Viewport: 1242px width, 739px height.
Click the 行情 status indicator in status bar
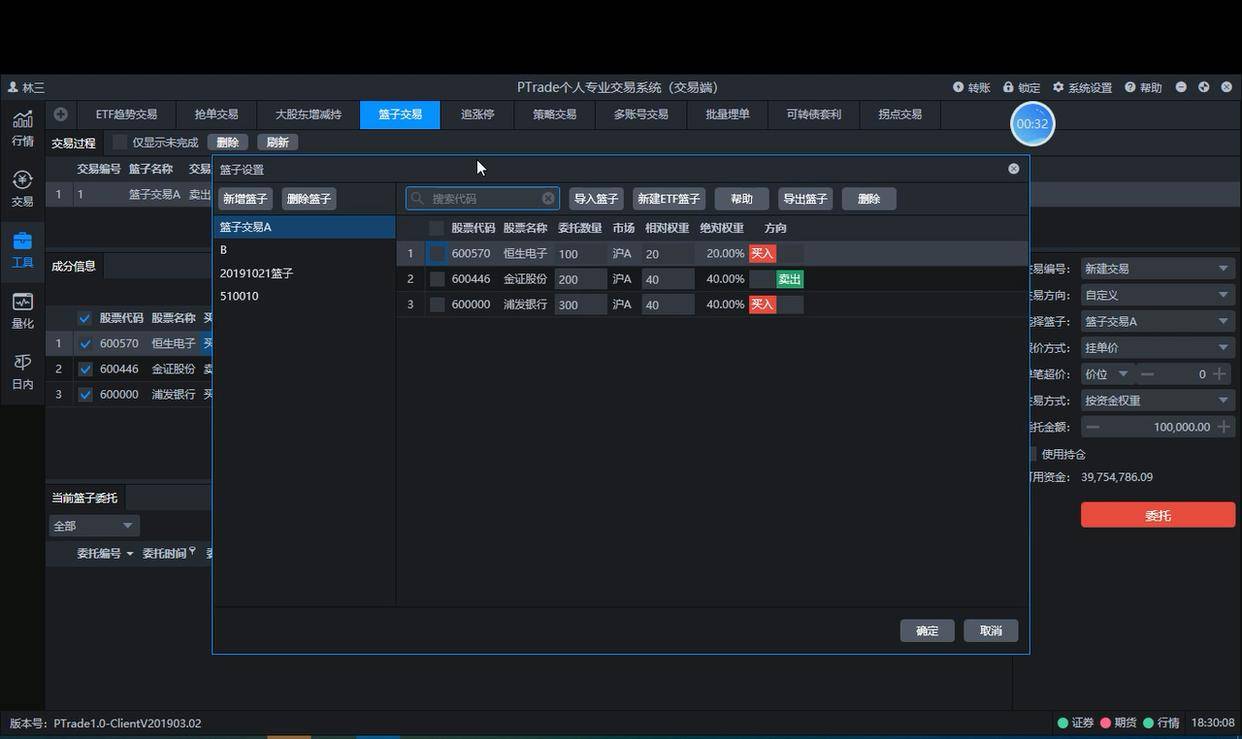click(1148, 722)
